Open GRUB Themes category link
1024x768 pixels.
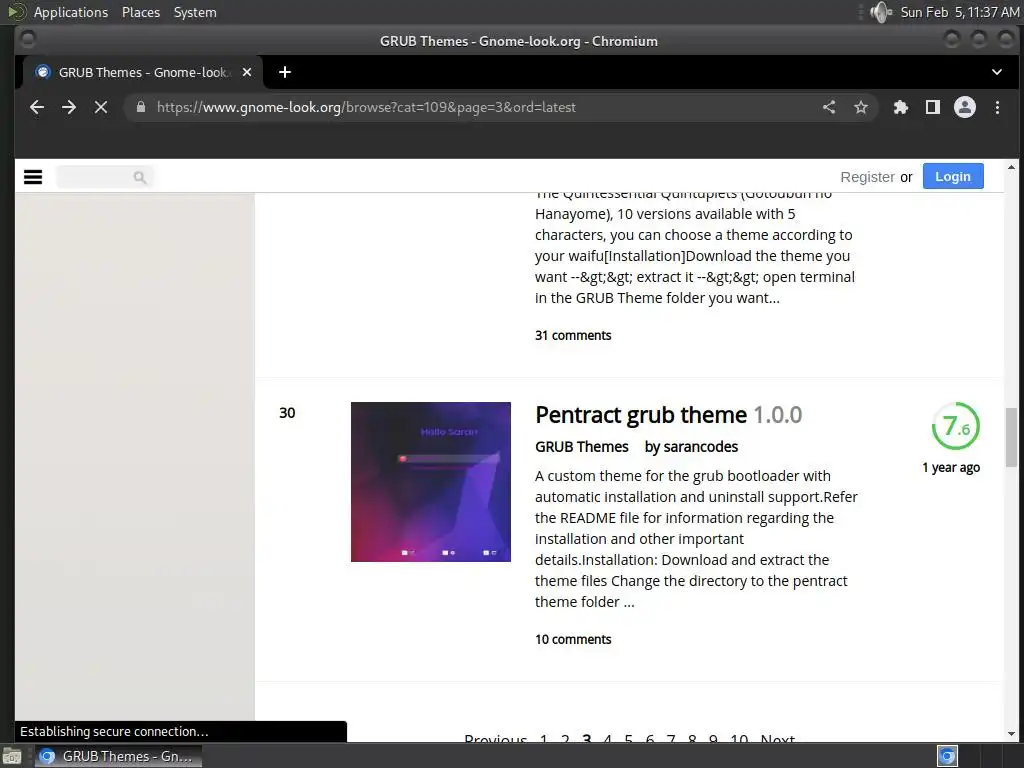pyautogui.click(x=582, y=447)
